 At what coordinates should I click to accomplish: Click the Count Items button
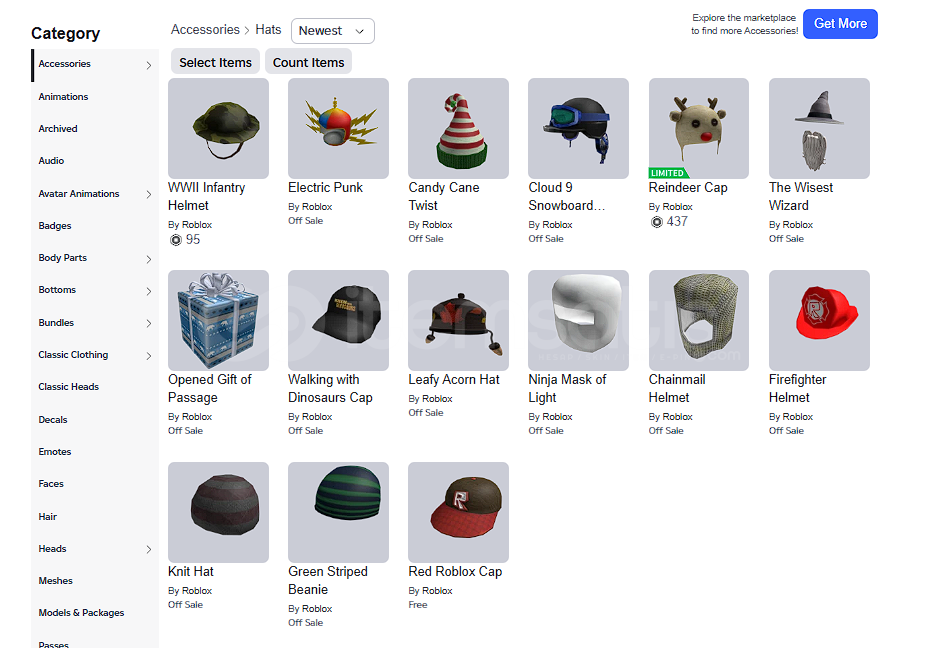308,62
